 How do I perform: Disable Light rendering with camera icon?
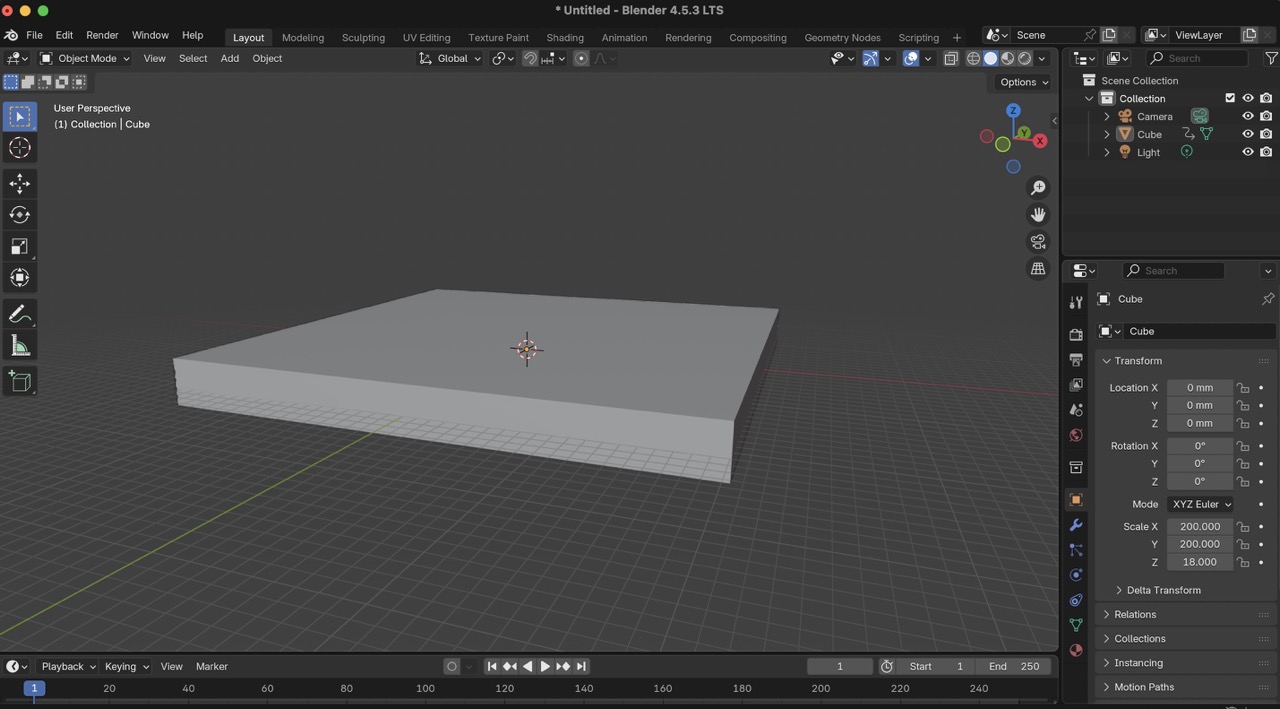1266,152
